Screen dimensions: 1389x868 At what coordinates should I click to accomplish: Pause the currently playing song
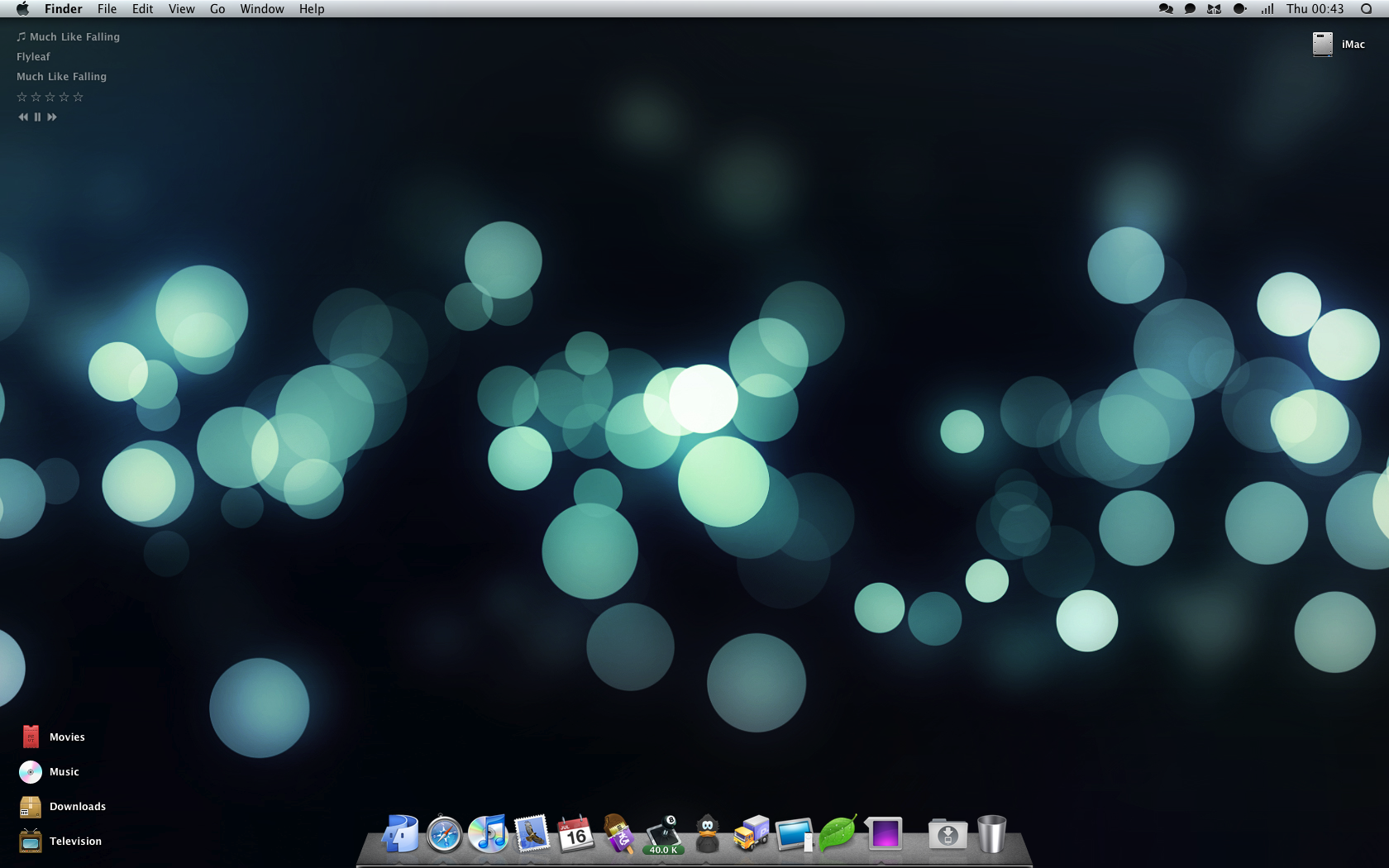pyautogui.click(x=37, y=117)
